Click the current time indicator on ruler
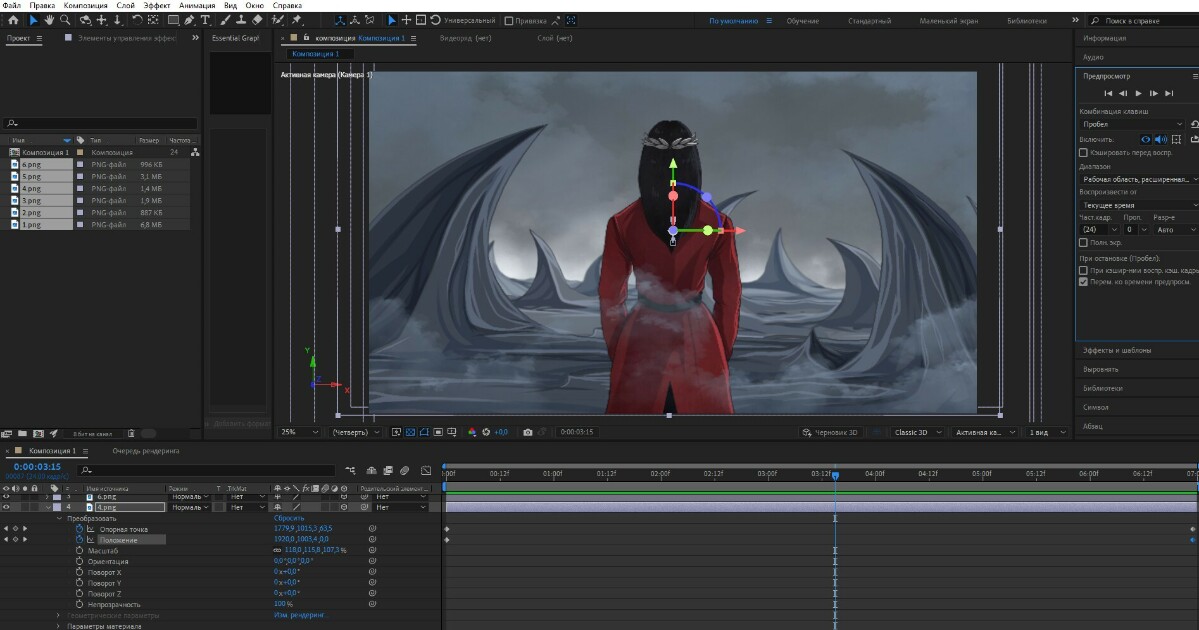Image resolution: width=1199 pixels, height=630 pixels. point(835,475)
